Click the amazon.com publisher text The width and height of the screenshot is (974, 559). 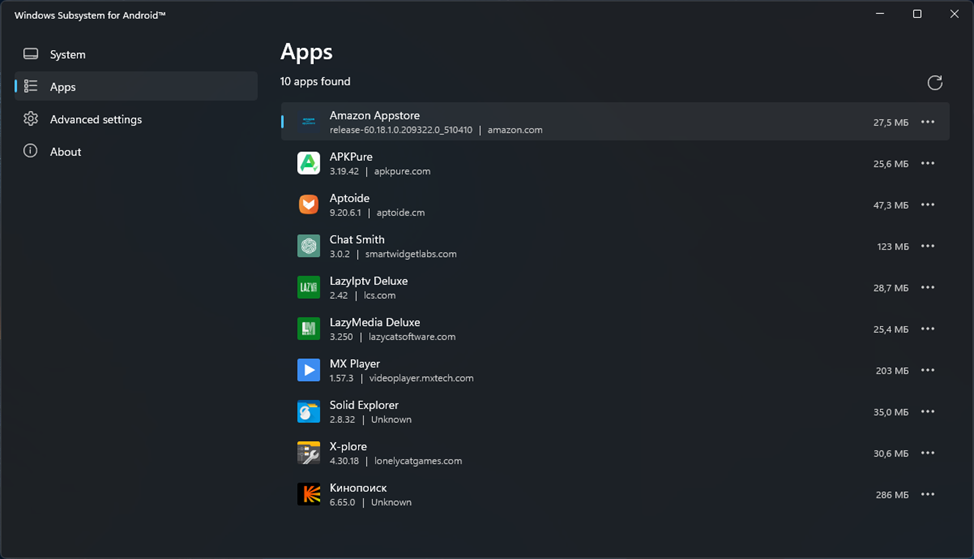[x=515, y=130]
